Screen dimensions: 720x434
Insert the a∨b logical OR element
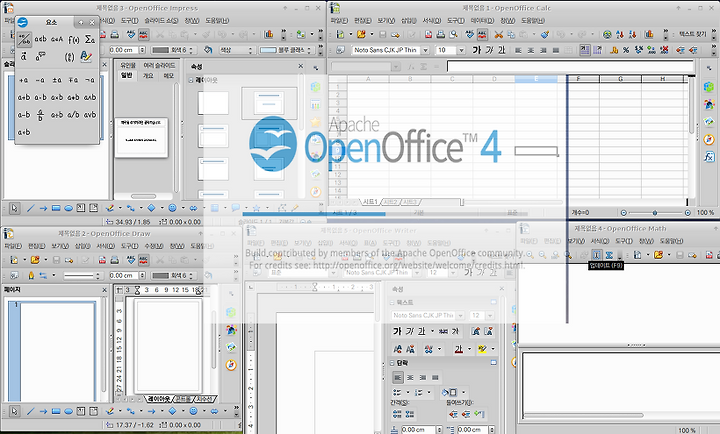(90, 115)
